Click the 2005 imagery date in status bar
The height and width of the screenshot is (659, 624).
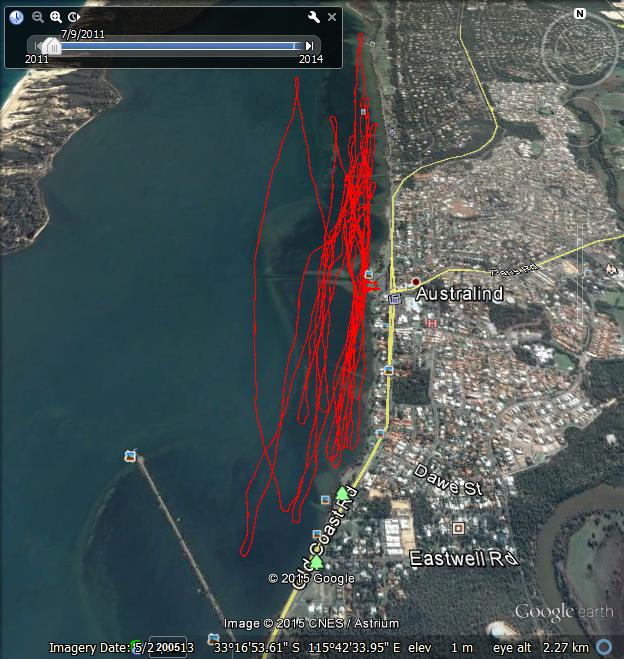click(170, 648)
